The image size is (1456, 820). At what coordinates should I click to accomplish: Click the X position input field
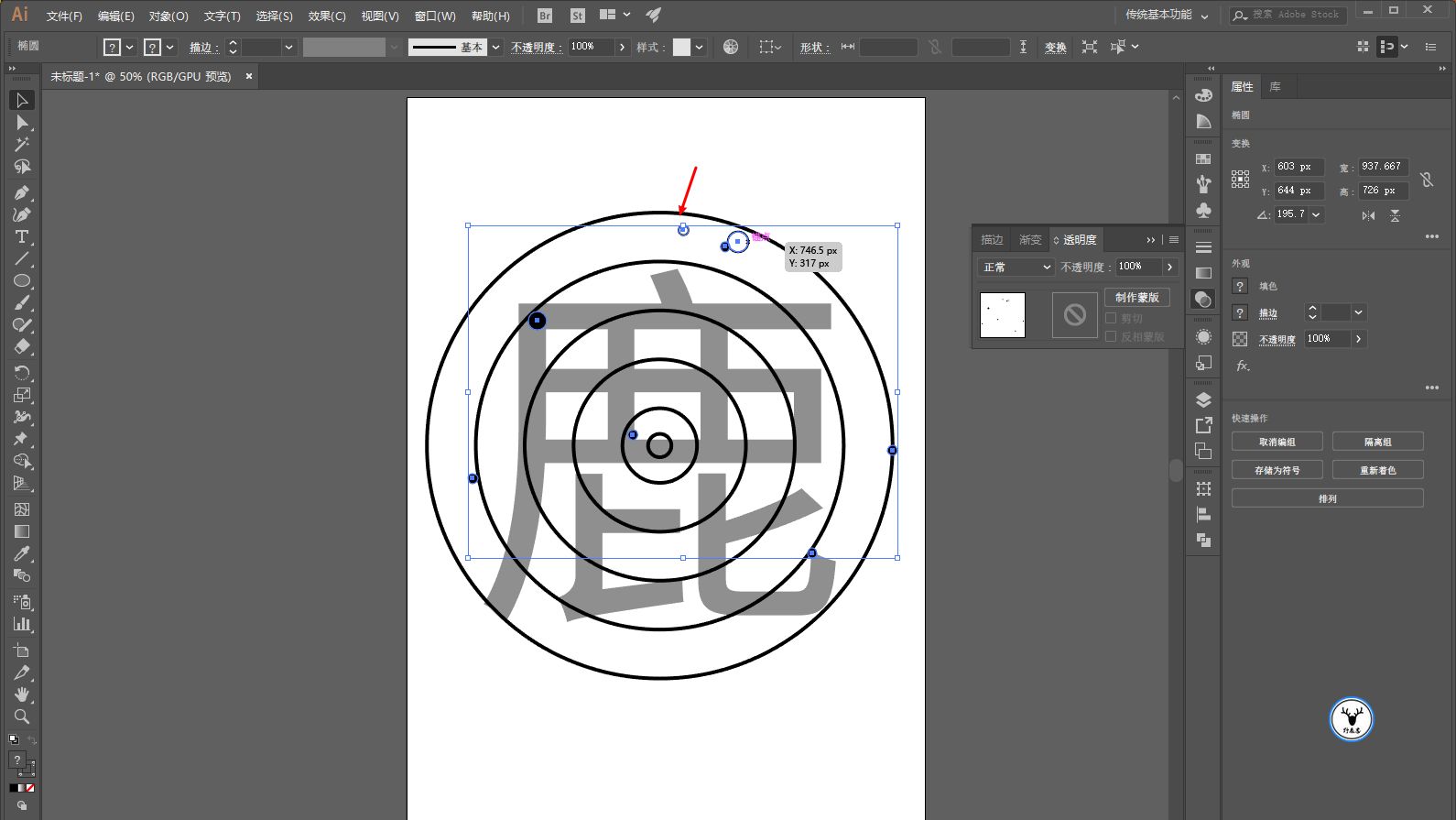coord(1298,167)
